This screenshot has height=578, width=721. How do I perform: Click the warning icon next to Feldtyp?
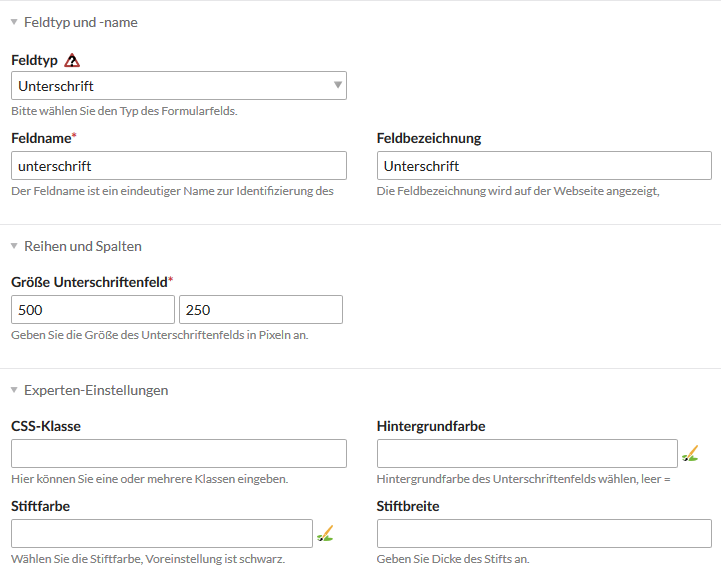tap(72, 60)
